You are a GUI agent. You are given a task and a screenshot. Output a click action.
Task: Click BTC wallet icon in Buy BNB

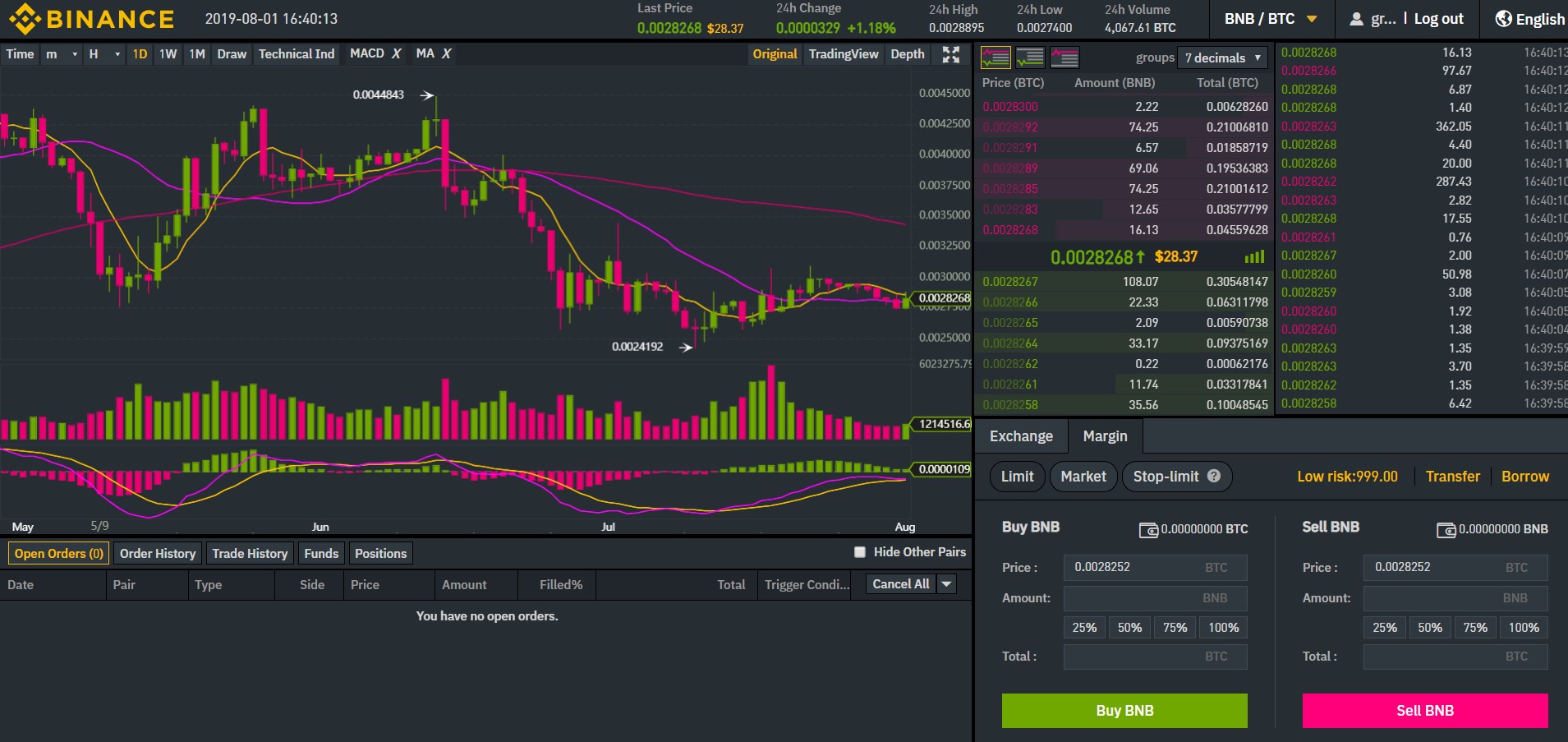click(1148, 530)
